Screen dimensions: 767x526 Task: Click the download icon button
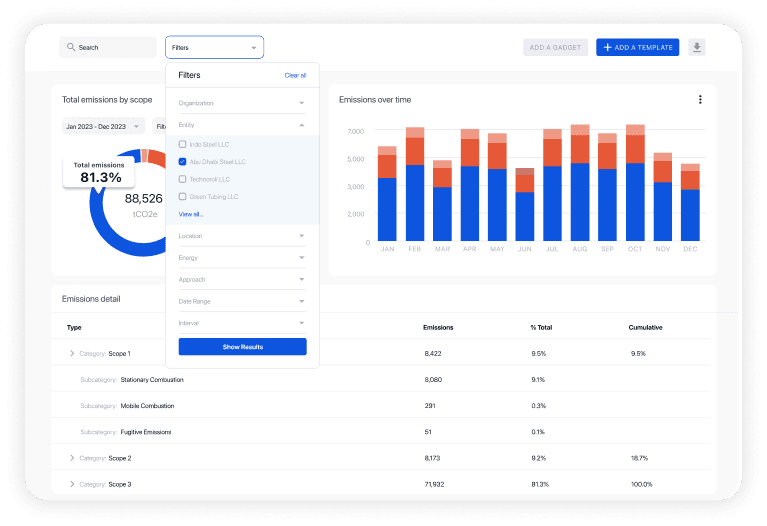[697, 47]
